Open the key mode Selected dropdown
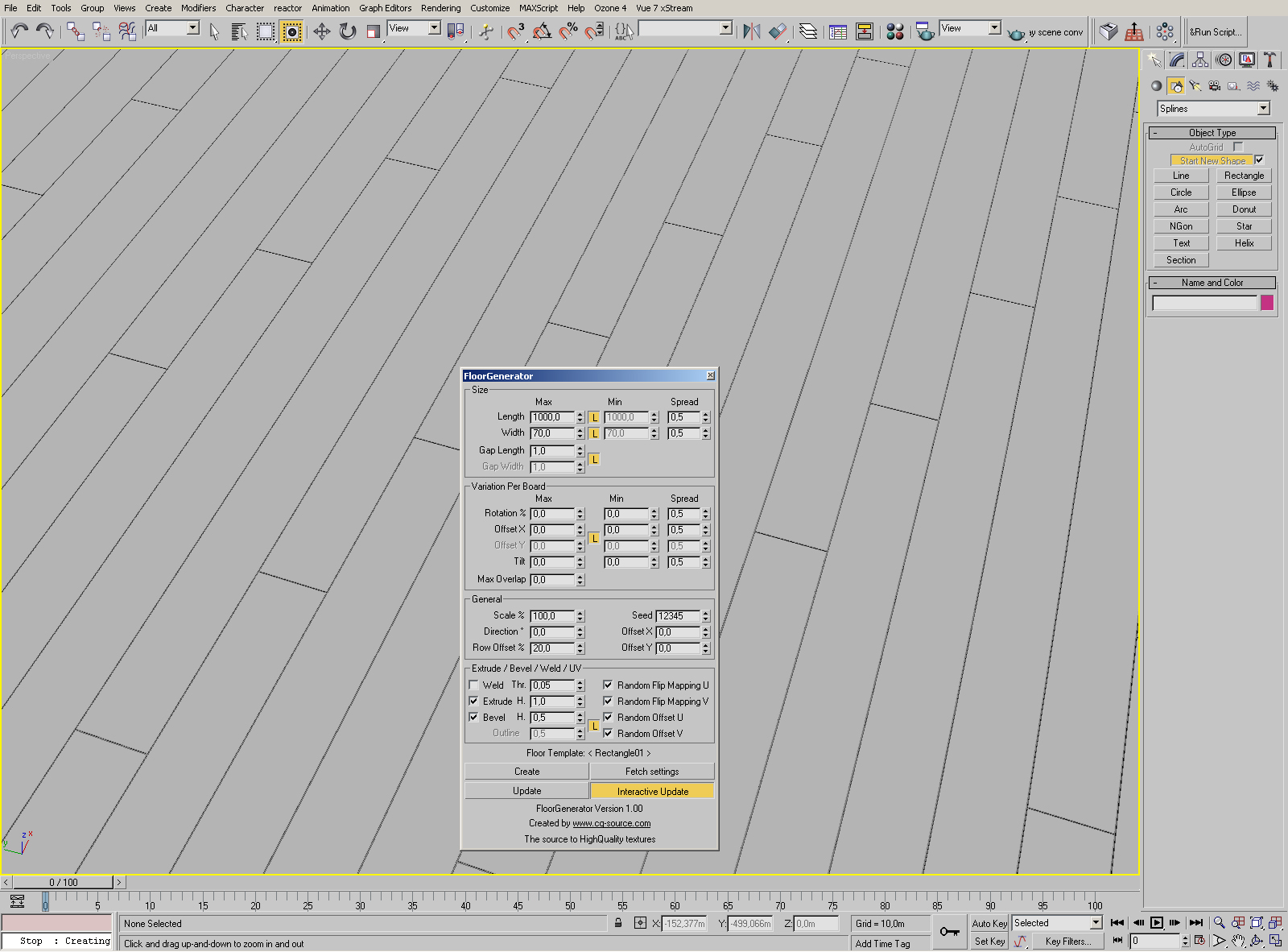The image size is (1288, 952). [x=1057, y=923]
